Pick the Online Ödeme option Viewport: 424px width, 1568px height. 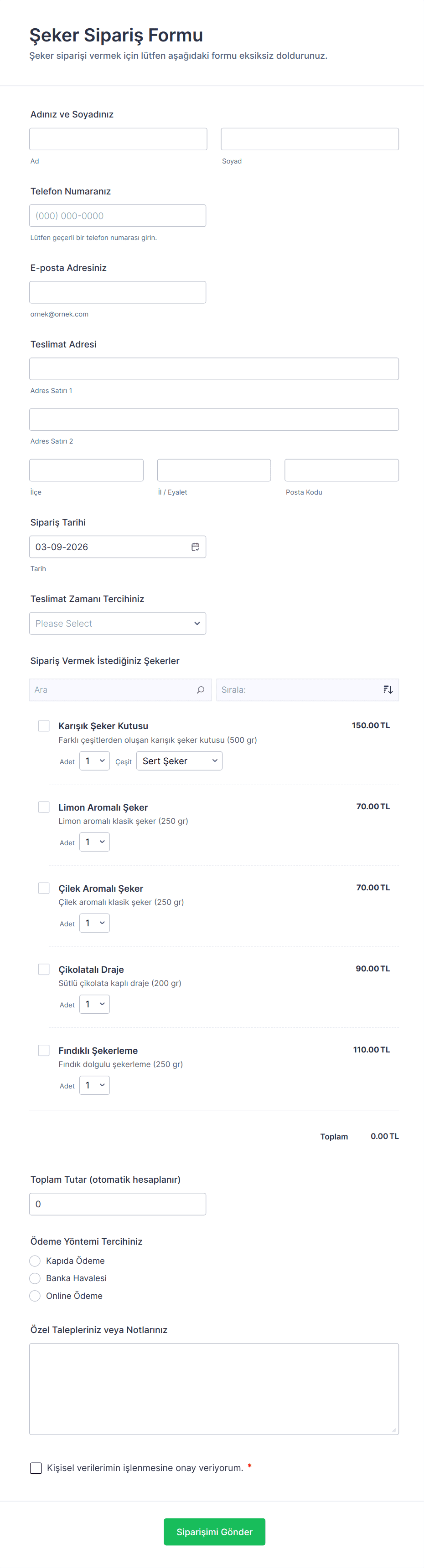tap(36, 1296)
